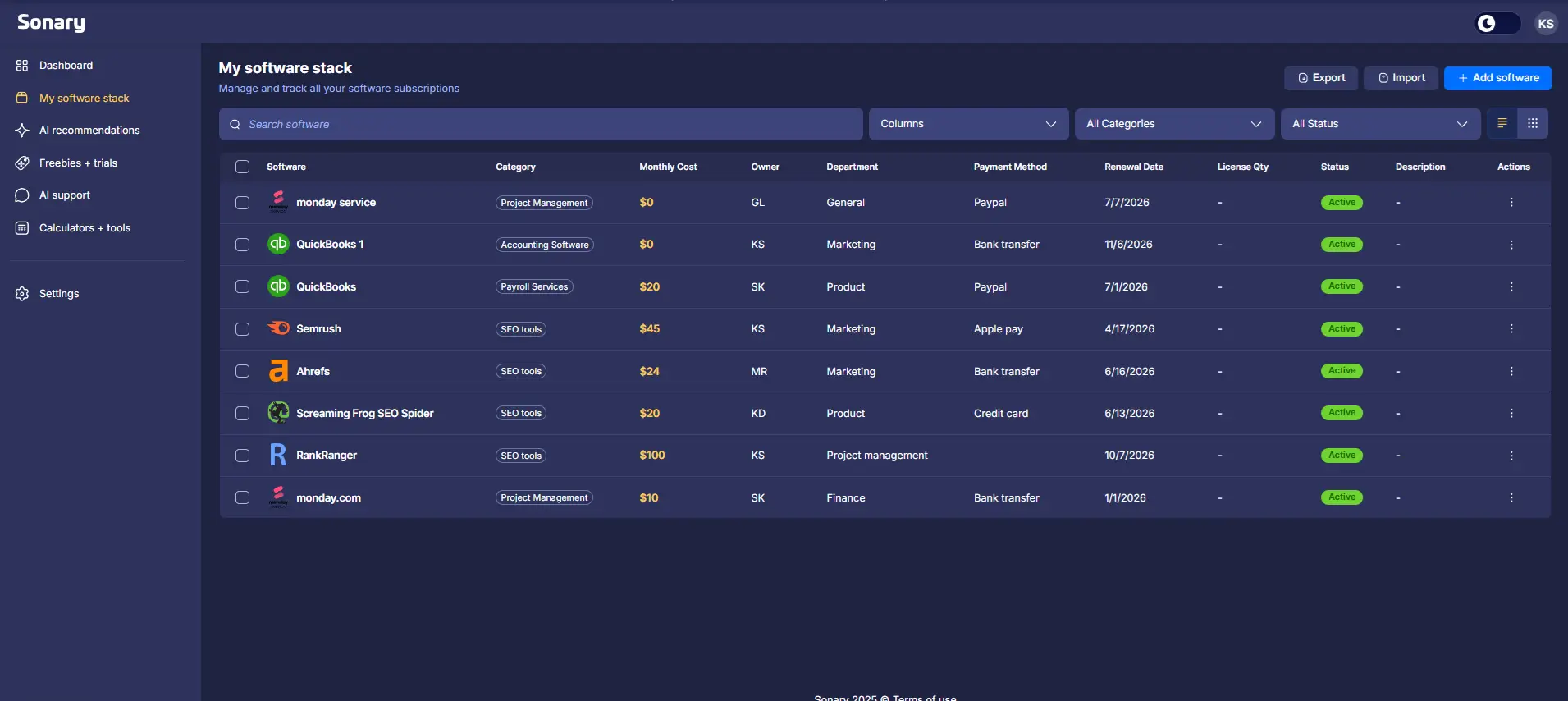
Task: Check the select-all checkbox in header
Action: pyautogui.click(x=242, y=167)
